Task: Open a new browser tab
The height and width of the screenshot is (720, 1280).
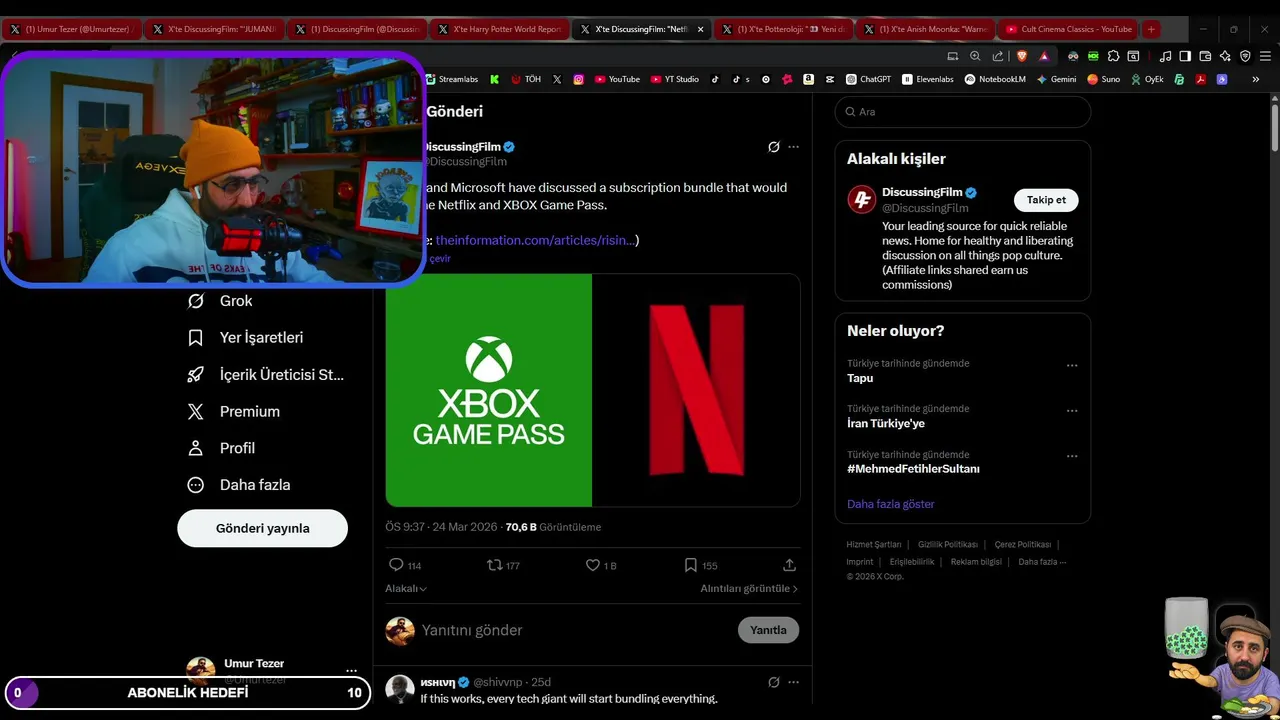Action: pos(1151,29)
